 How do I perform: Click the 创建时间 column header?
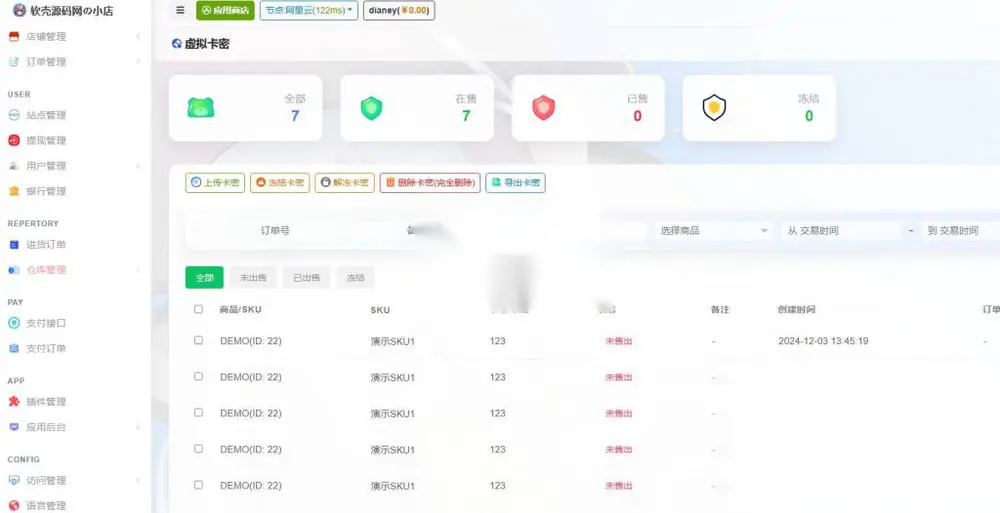point(797,309)
